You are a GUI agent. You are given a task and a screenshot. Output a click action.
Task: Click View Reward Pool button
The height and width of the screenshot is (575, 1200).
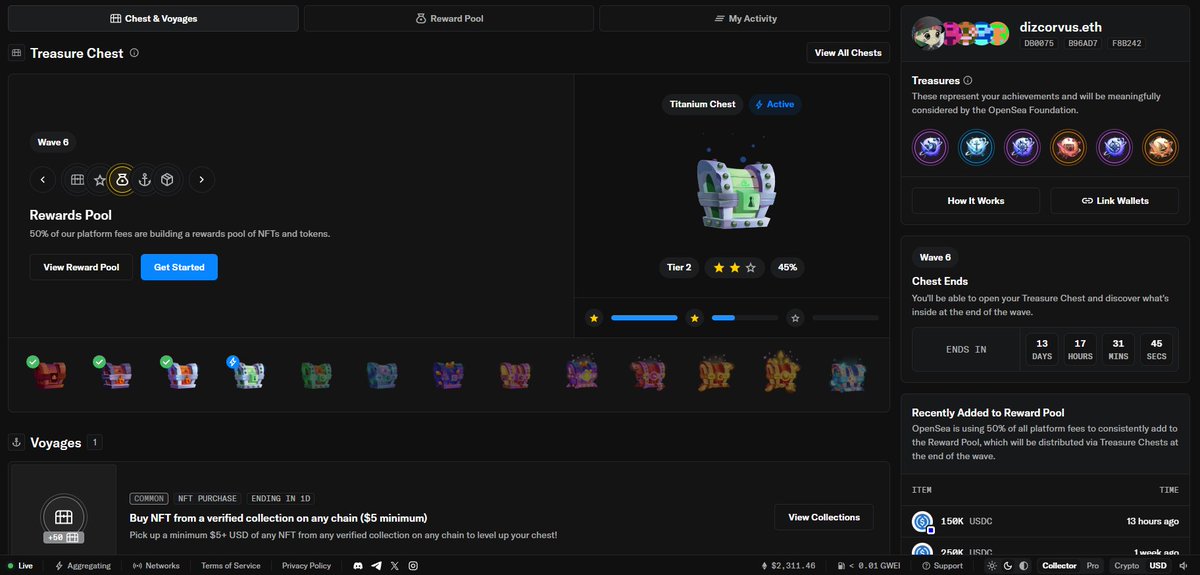pyautogui.click(x=81, y=267)
